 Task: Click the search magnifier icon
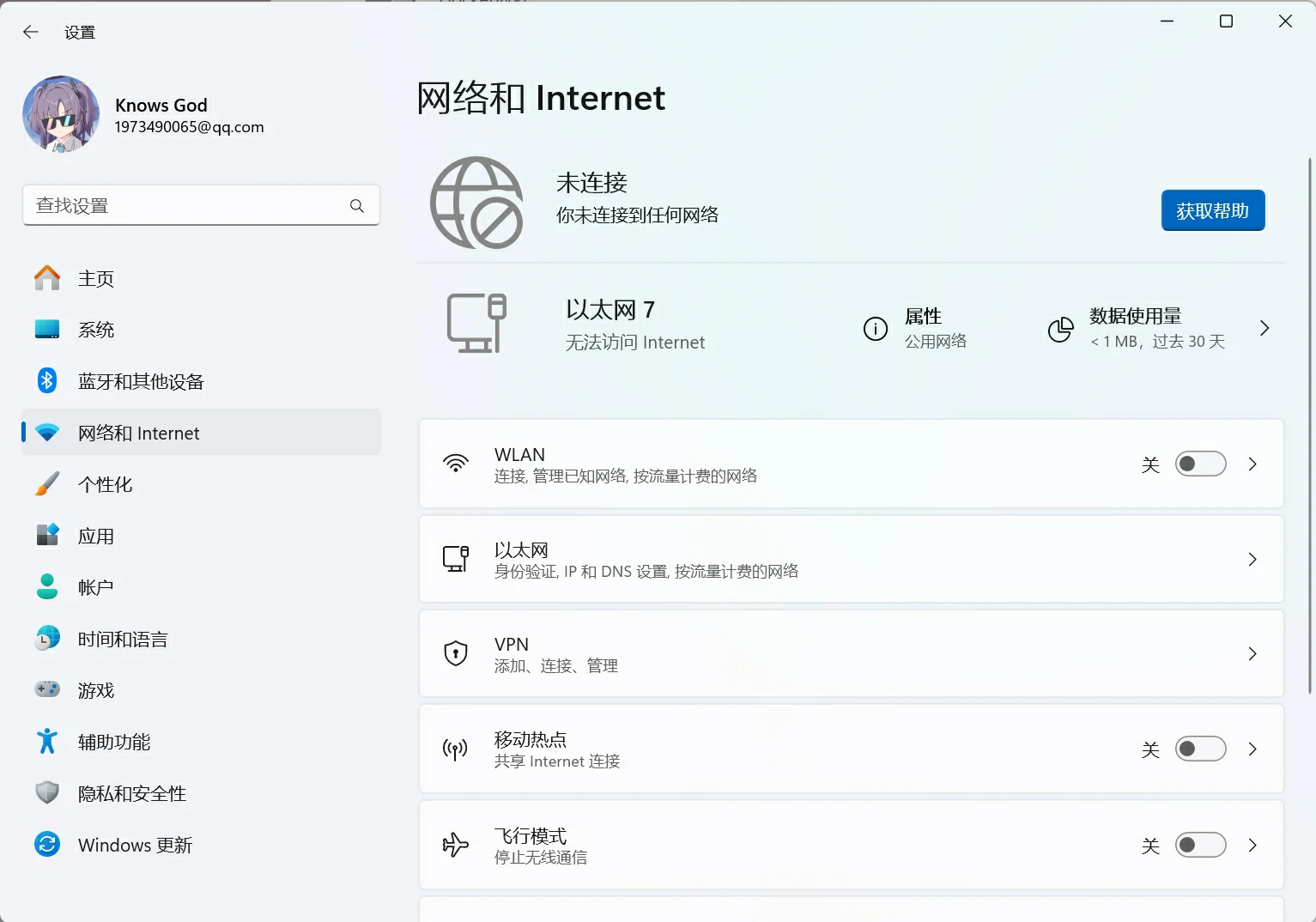tap(357, 206)
